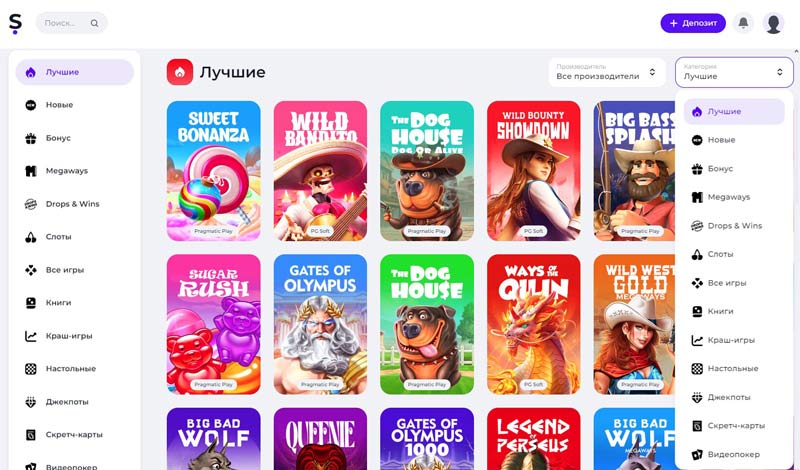Click the Drops & Wins icon in dropdown list
This screenshot has height=470, width=800.
[x=697, y=226]
